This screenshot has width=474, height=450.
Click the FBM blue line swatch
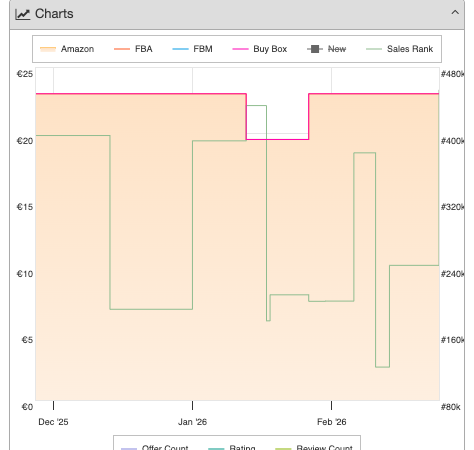180,49
